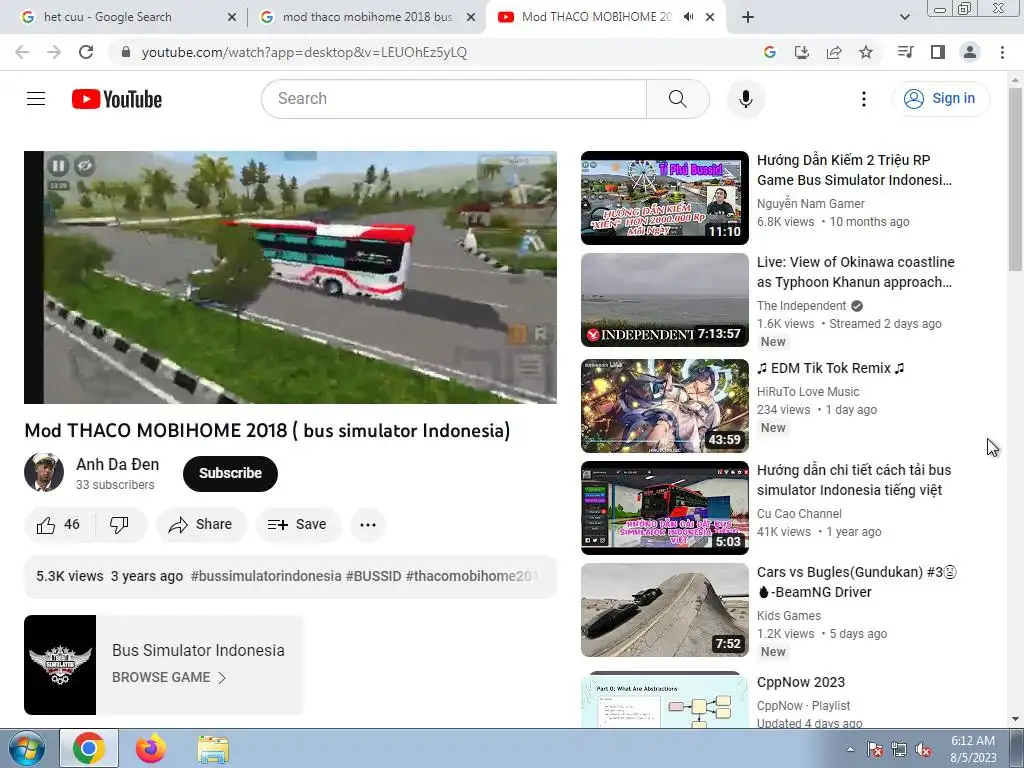Go to the YouTube home logo
Image resolution: width=1024 pixels, height=768 pixels.
[117, 99]
